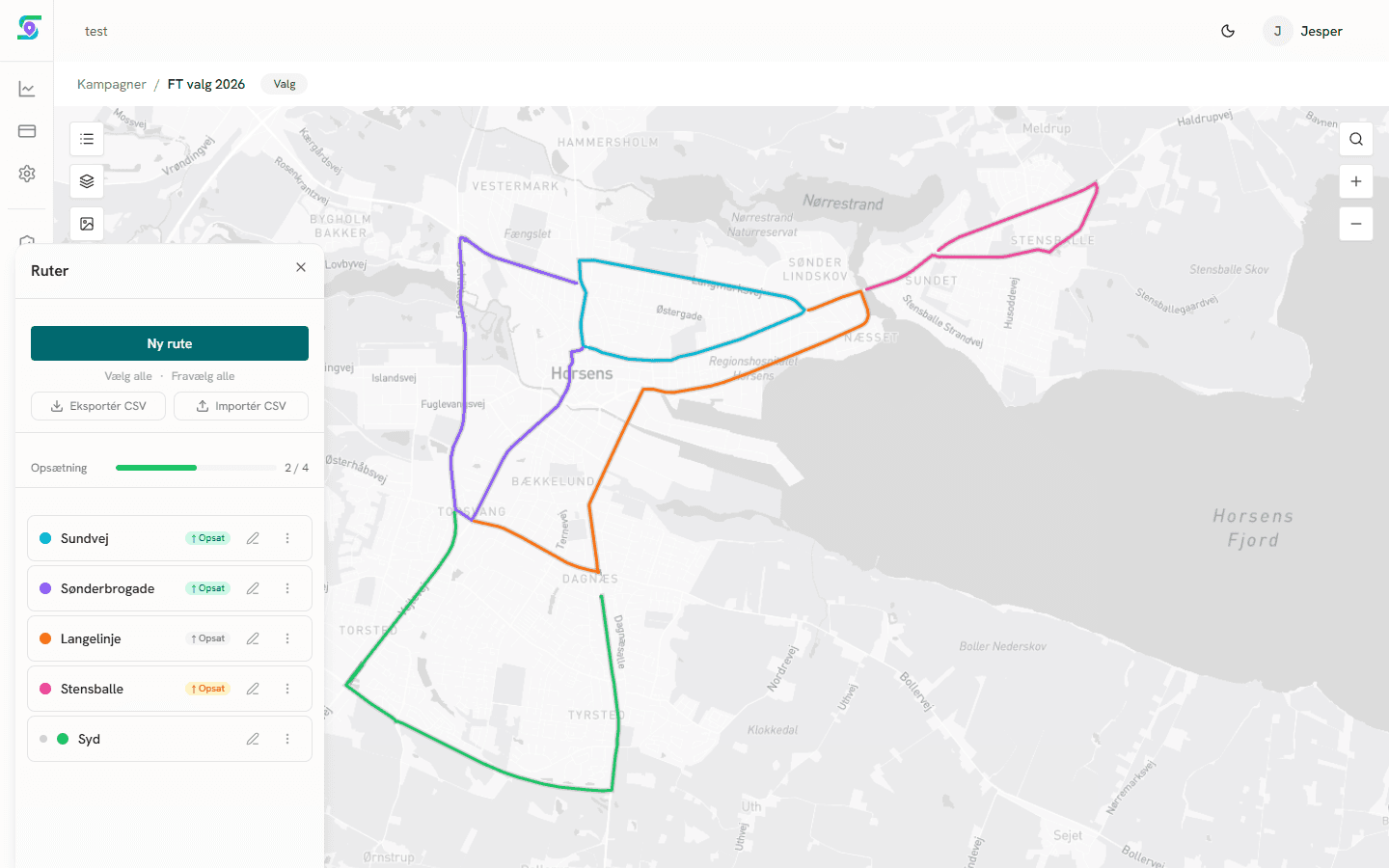This screenshot has height=868, width=1389.
Task: Click Sundvej cyan color dot
Action: click(45, 538)
